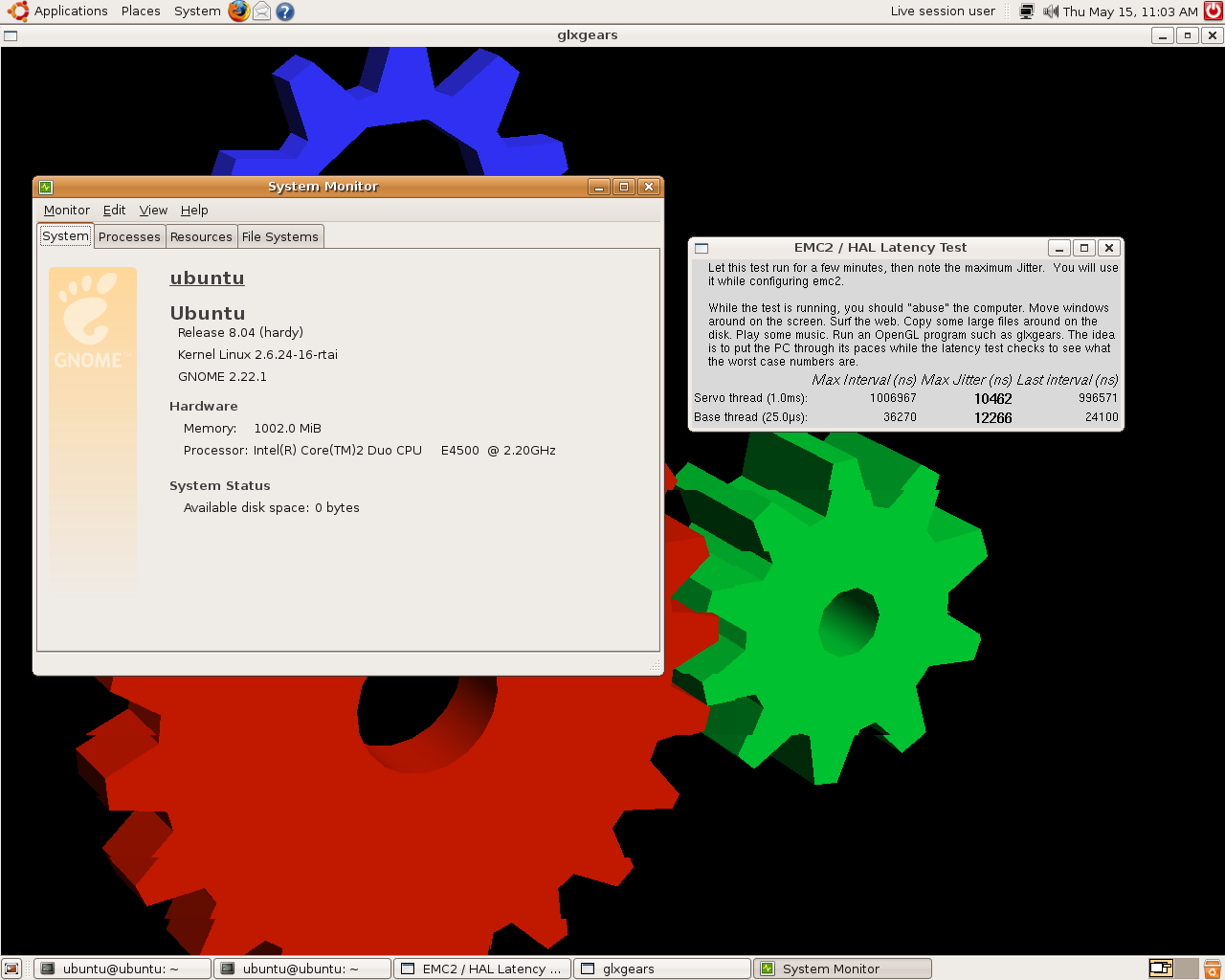Minimize the EMC2 / HAL Latency Test window
The width and height of the screenshot is (1225, 980).
pos(1059,248)
